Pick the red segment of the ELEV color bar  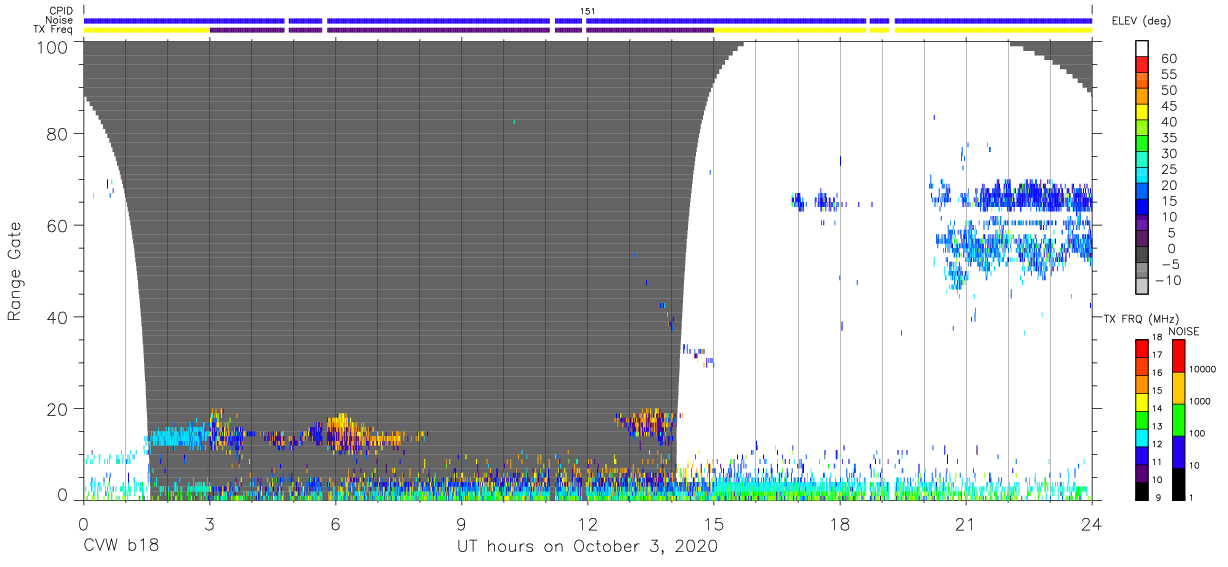coord(1143,66)
